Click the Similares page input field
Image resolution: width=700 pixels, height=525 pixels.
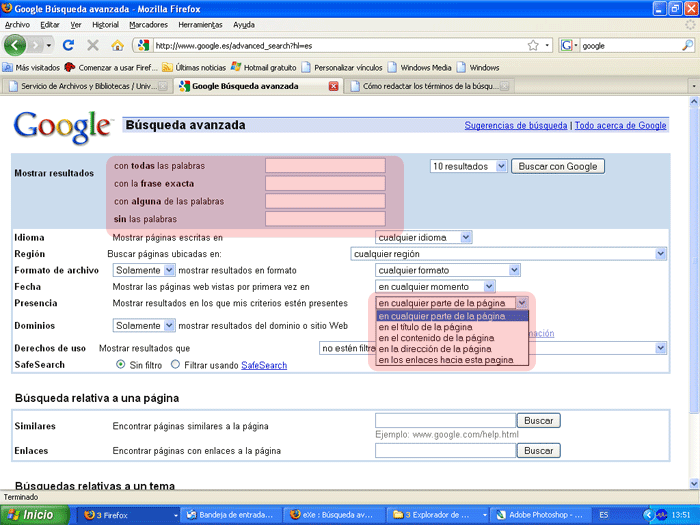445,421
